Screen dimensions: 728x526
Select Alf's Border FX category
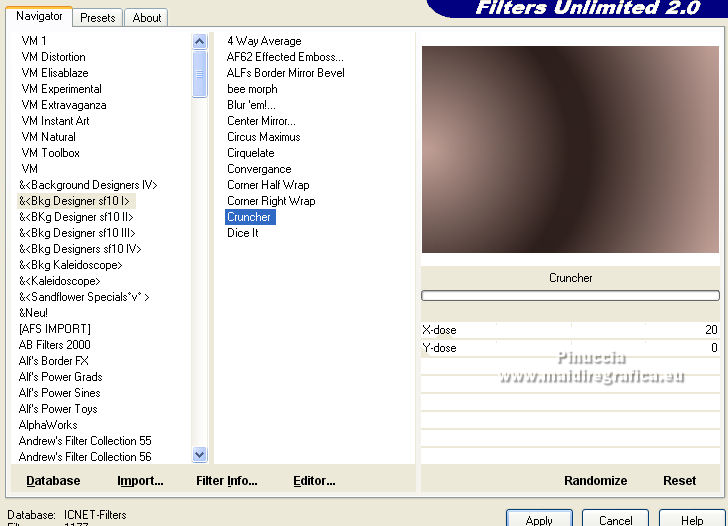53,361
